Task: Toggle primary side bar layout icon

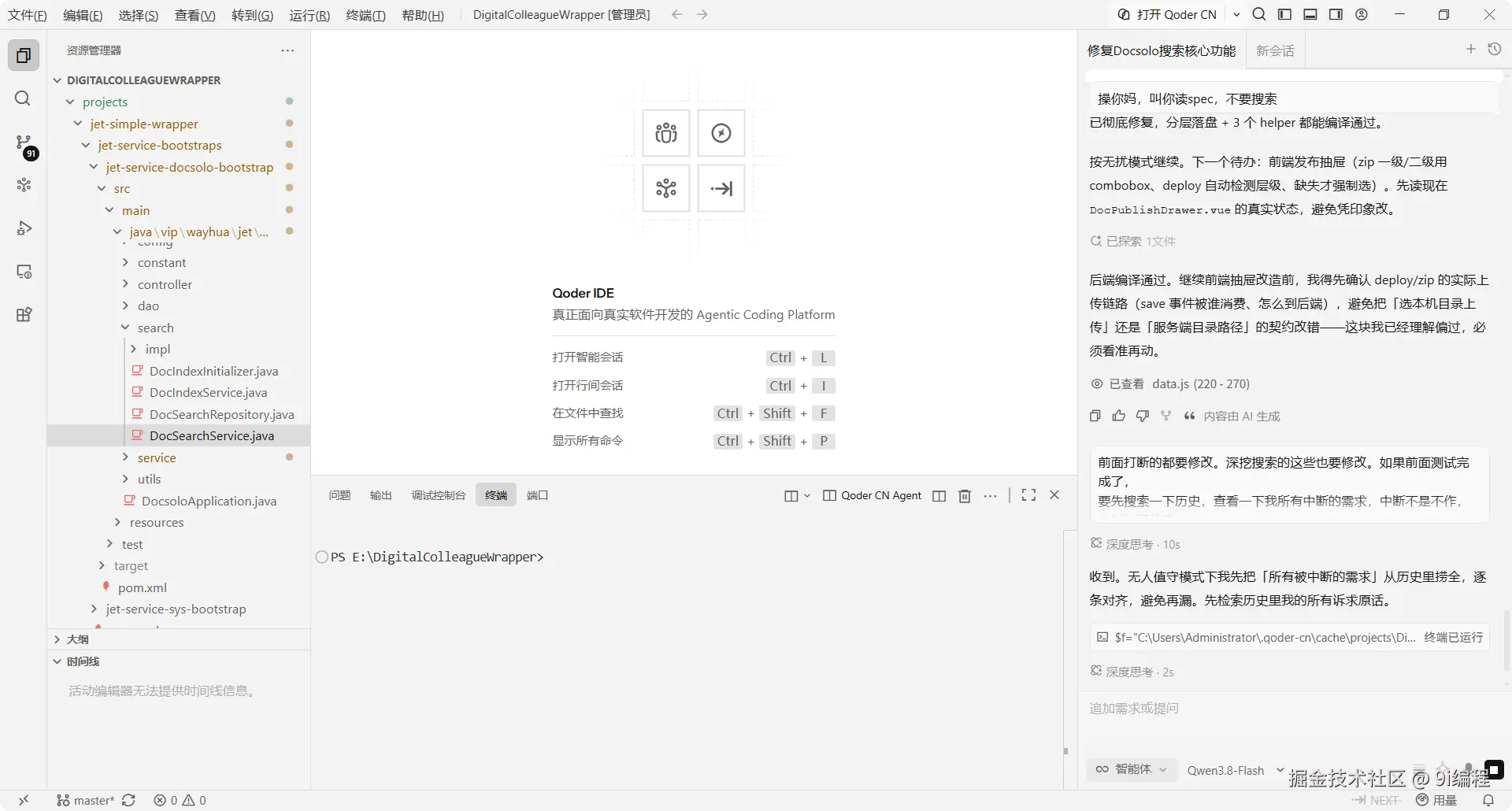Action: [1284, 14]
